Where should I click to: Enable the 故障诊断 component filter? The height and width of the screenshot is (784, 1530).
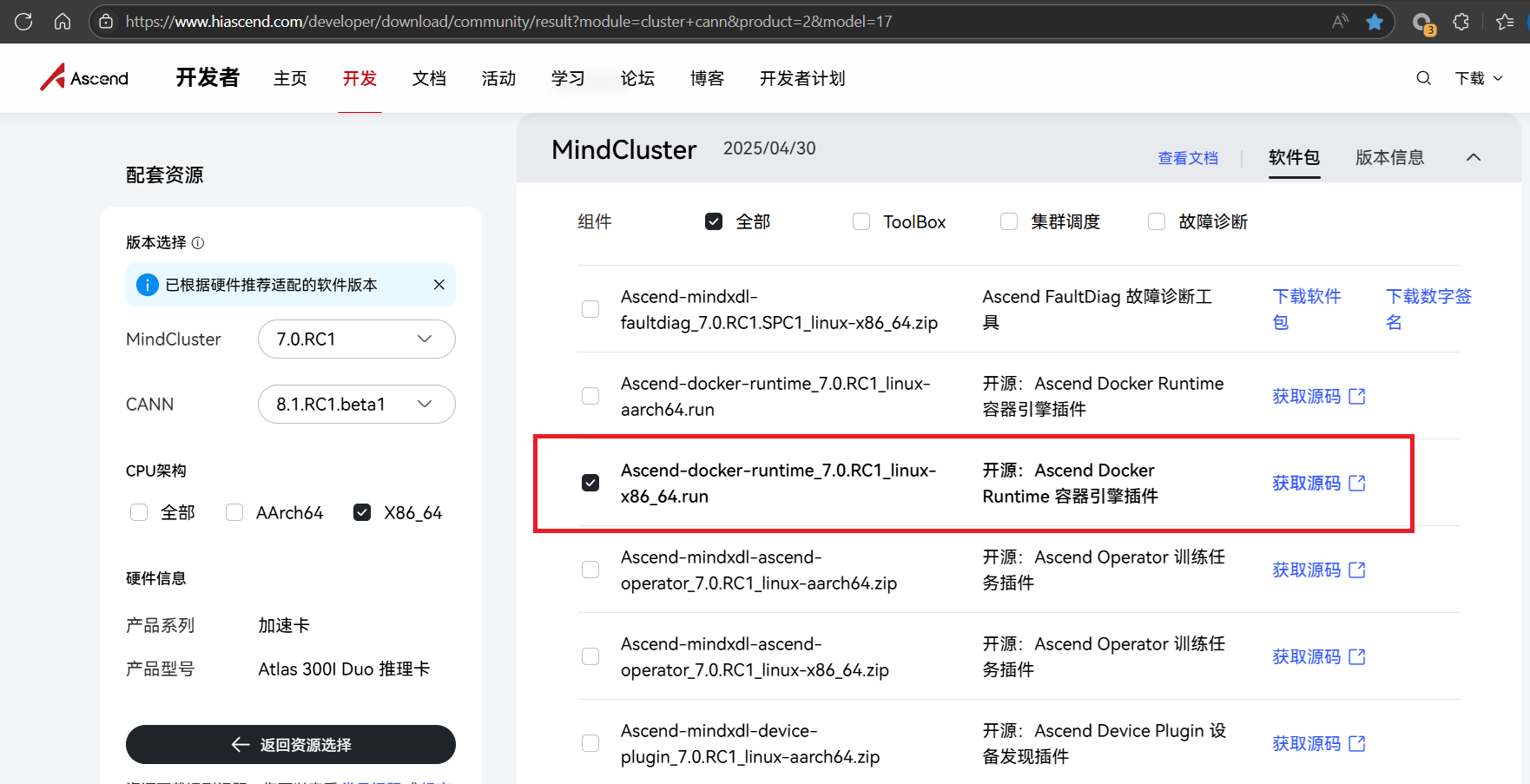pos(1157,222)
